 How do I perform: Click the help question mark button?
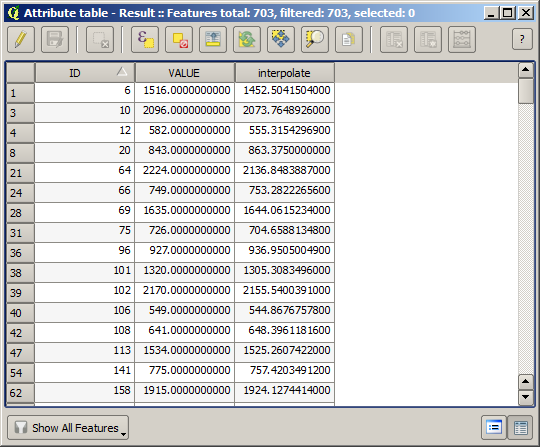pyautogui.click(x=522, y=39)
